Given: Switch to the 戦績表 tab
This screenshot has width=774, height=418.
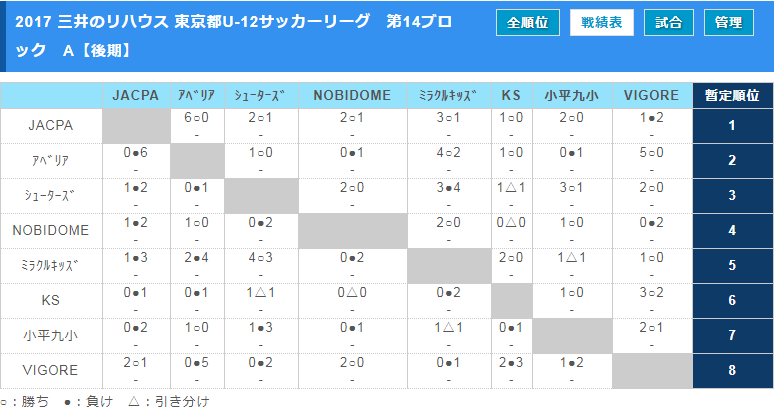Looking at the screenshot, I should (x=602, y=22).
